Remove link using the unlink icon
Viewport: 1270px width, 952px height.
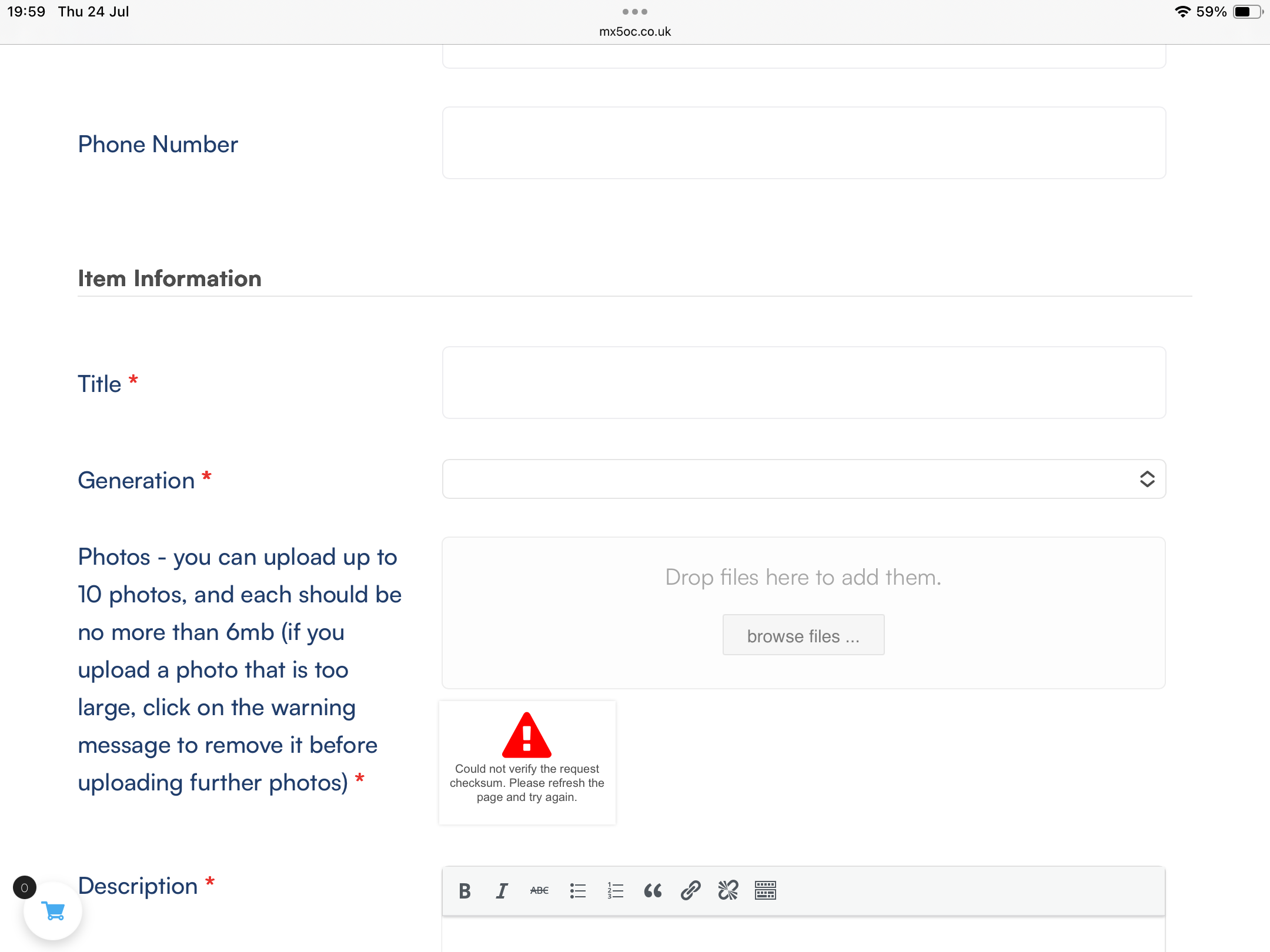point(728,891)
